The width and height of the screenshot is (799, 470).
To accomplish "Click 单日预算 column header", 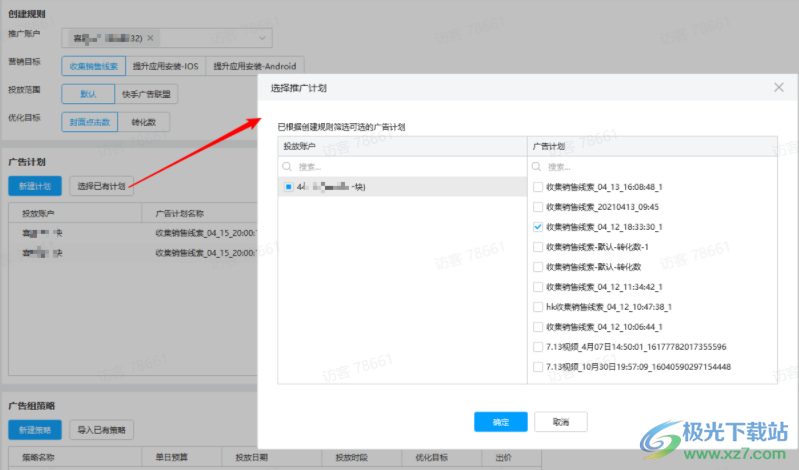I will point(172,457).
